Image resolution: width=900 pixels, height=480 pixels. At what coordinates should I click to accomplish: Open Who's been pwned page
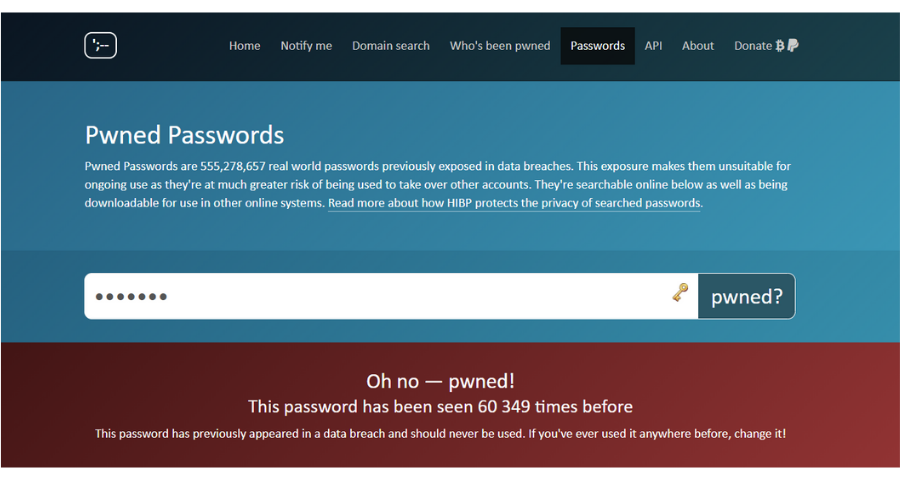pyautogui.click(x=500, y=46)
